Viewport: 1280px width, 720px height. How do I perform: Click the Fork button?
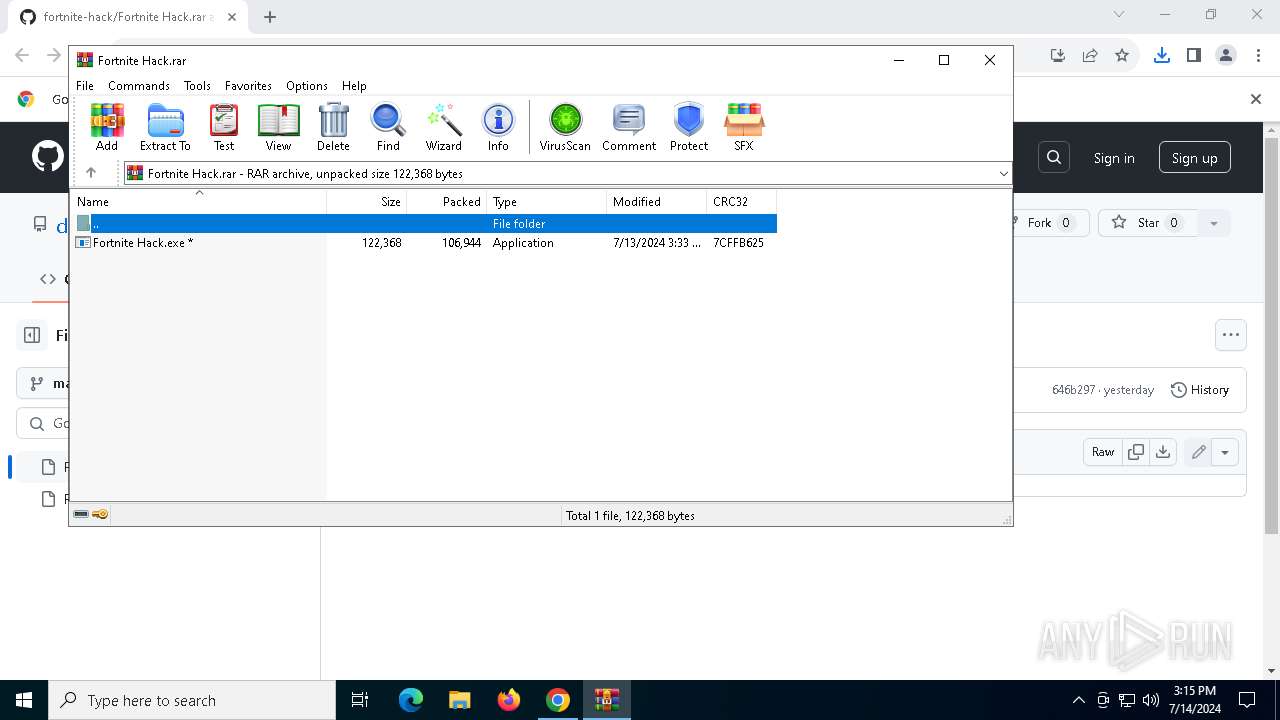pyautogui.click(x=1048, y=223)
